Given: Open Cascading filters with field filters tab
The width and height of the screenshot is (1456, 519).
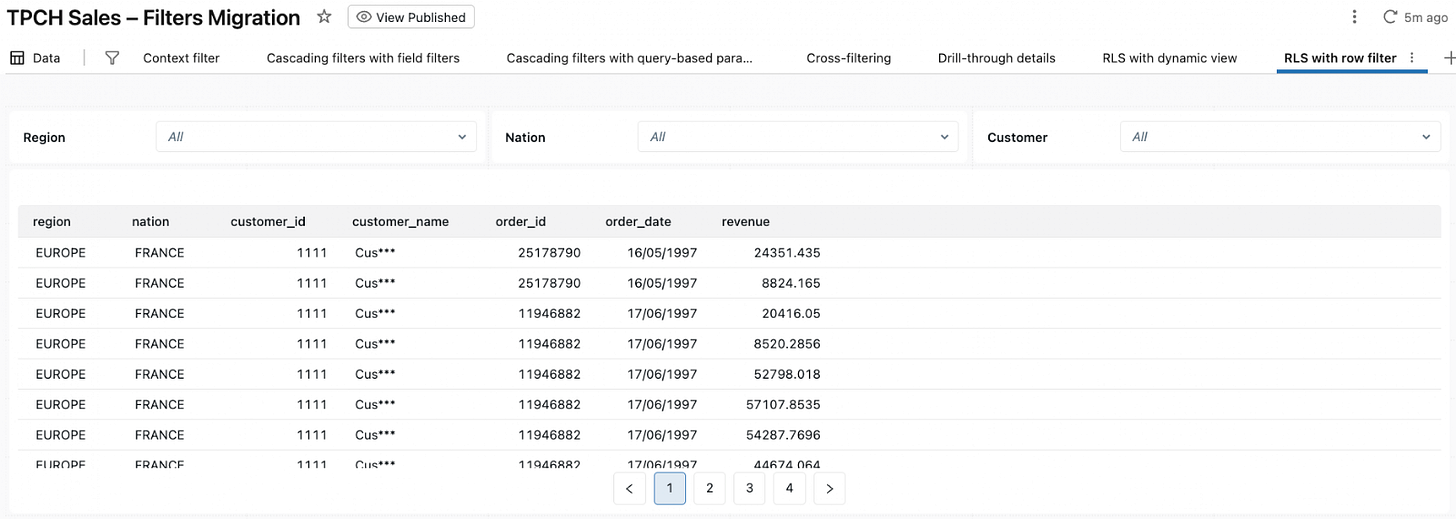Looking at the screenshot, I should click(363, 58).
